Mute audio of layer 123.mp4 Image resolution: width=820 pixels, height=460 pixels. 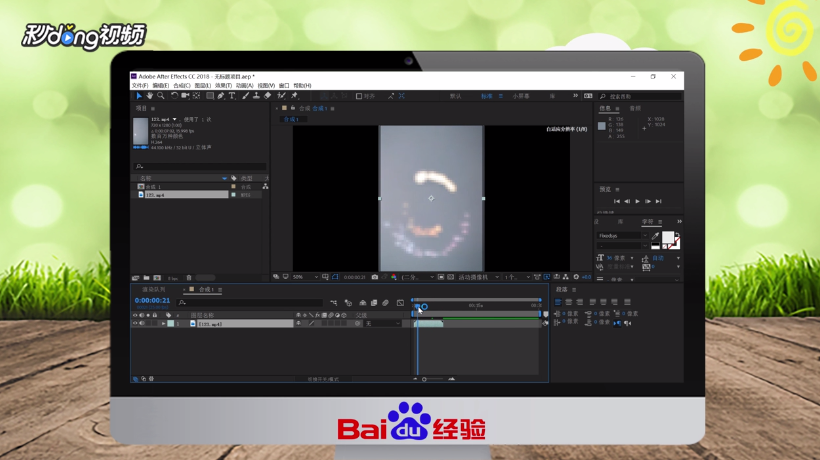pyautogui.click(x=142, y=324)
